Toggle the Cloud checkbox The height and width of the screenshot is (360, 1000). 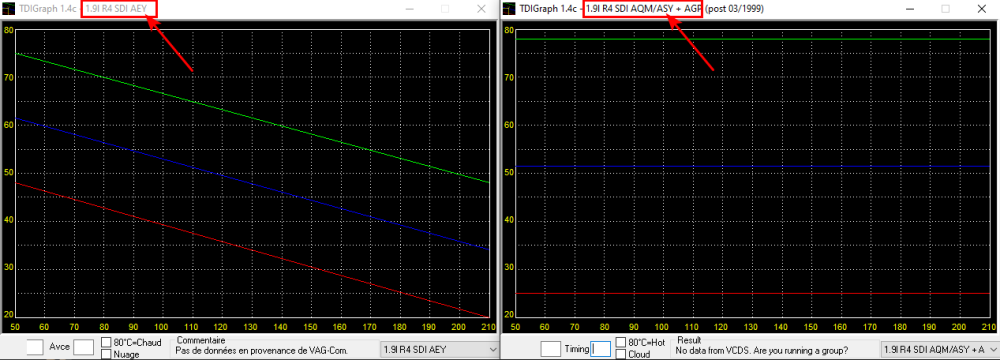621,354
